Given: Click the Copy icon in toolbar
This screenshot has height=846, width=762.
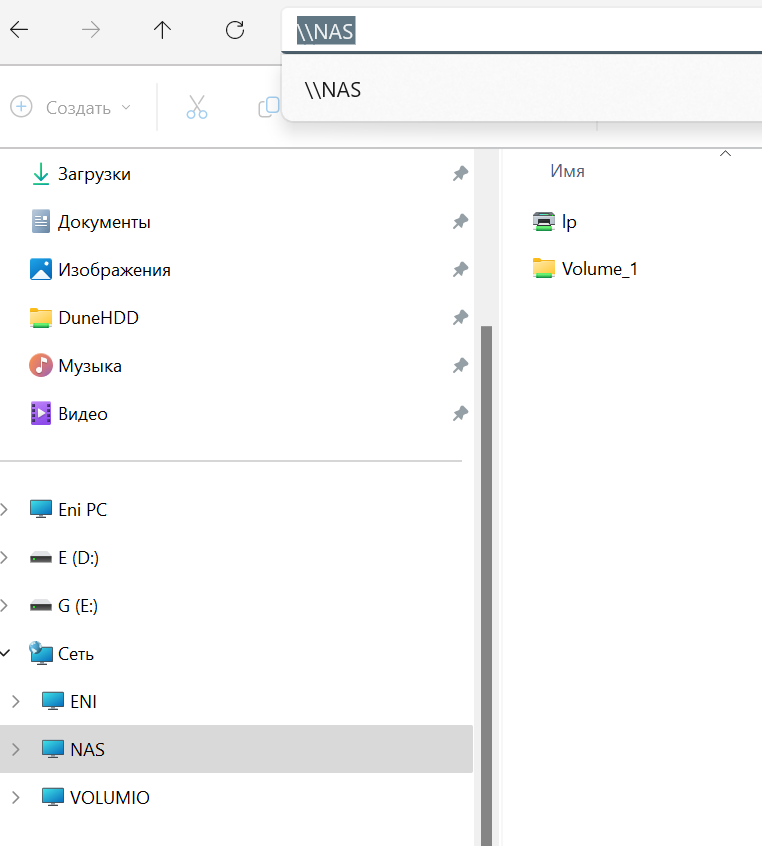Looking at the screenshot, I should pyautogui.click(x=268, y=107).
